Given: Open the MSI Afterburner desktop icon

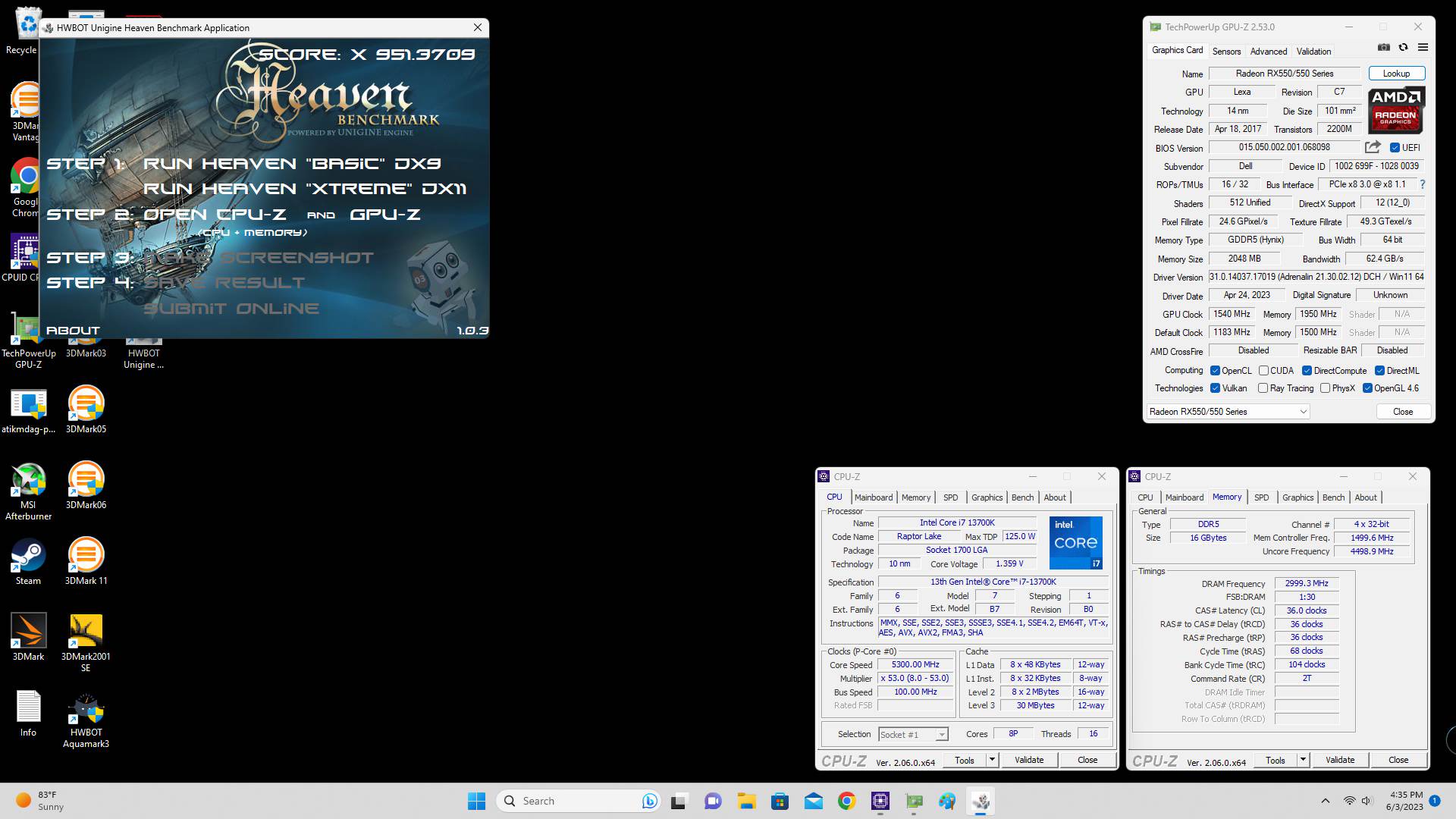Looking at the screenshot, I should (x=28, y=491).
